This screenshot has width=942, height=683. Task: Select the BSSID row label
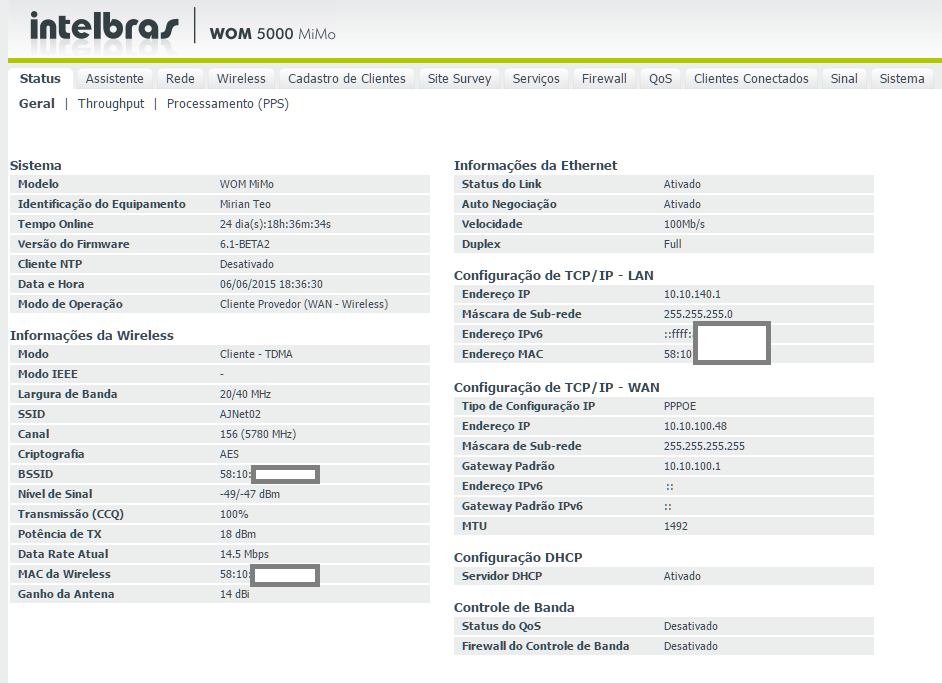(35, 475)
